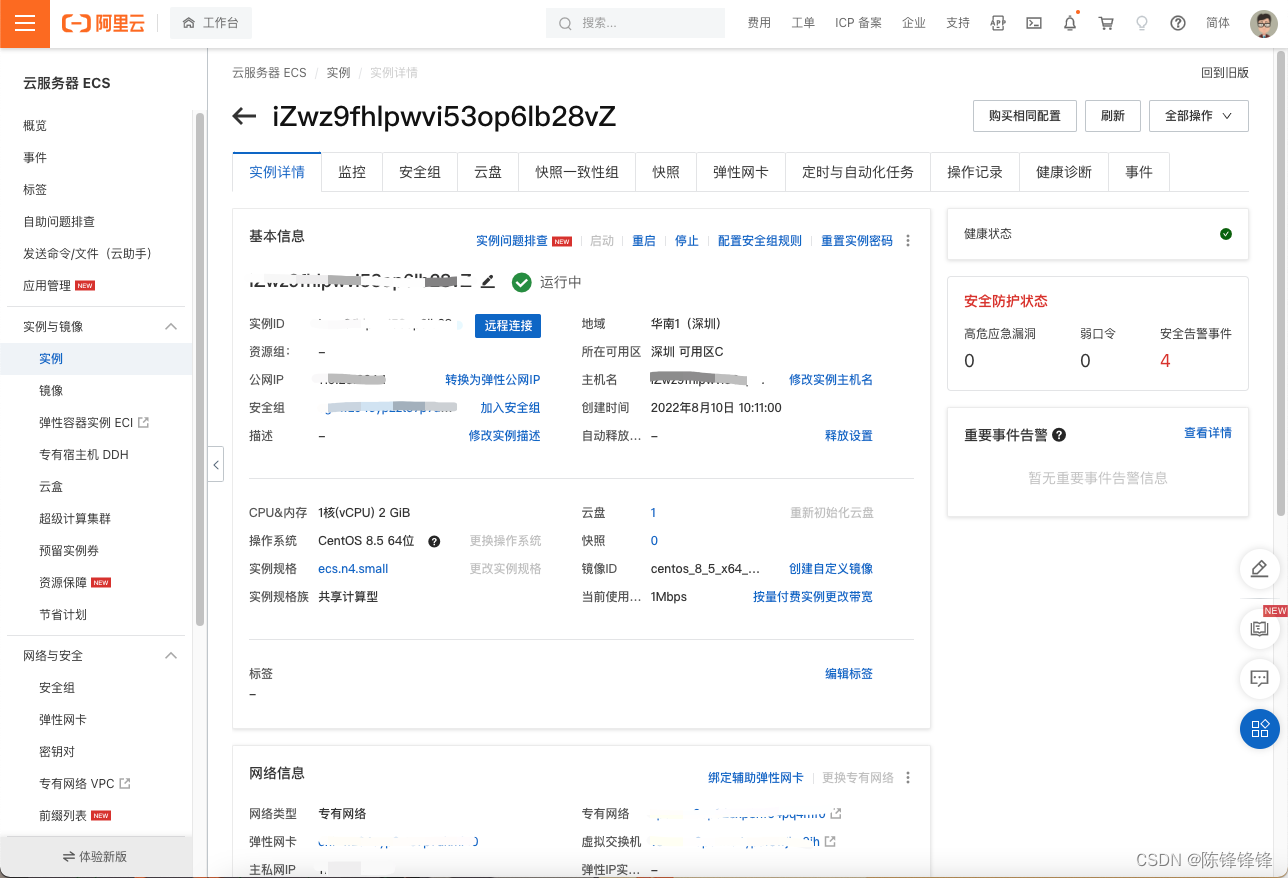The width and height of the screenshot is (1288, 878).
Task: Click the search input field
Action: point(635,22)
